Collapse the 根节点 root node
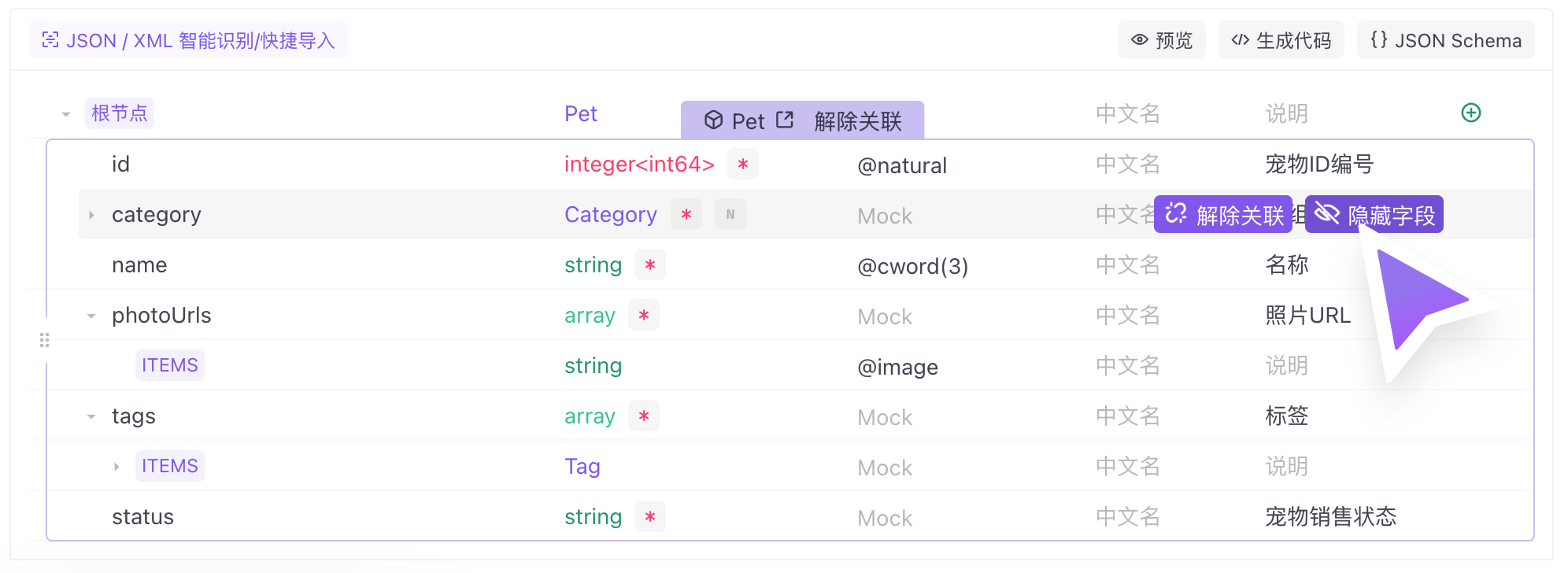The height and width of the screenshot is (573, 1568). click(x=66, y=114)
